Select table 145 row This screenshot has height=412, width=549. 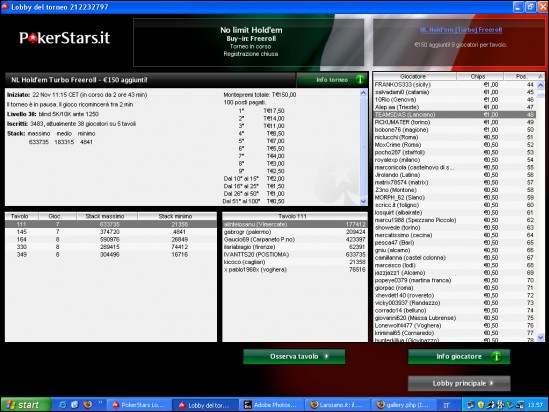[x=111, y=232]
